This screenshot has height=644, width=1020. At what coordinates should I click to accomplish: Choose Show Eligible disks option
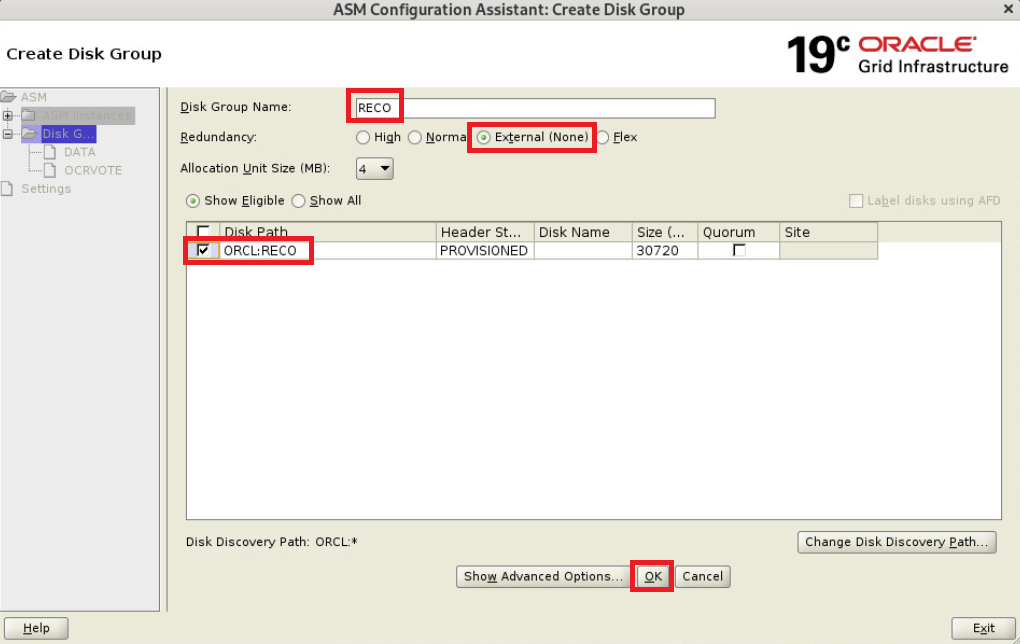[193, 201]
